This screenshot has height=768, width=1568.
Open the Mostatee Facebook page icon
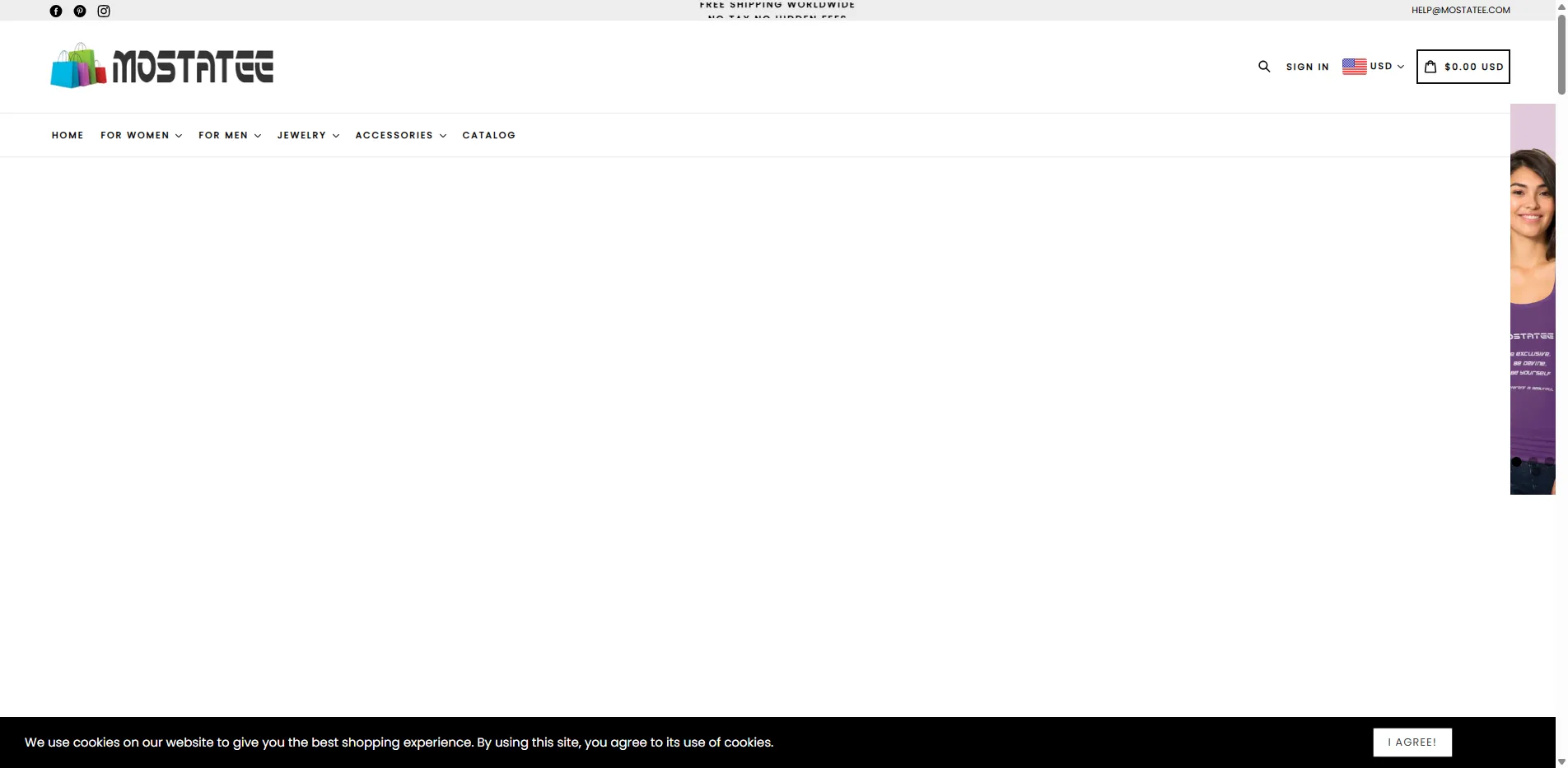(56, 11)
